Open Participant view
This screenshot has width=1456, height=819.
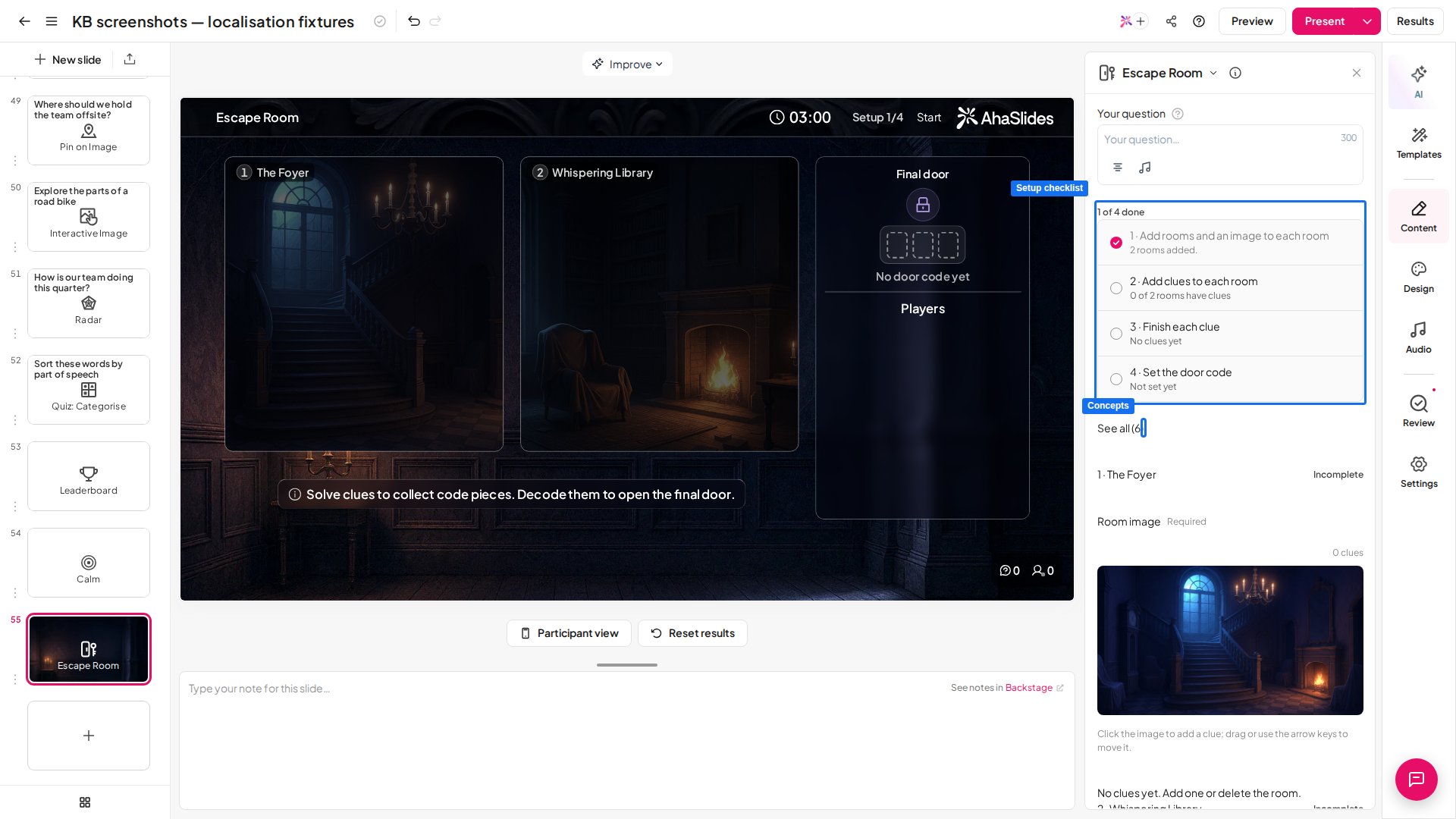569,633
